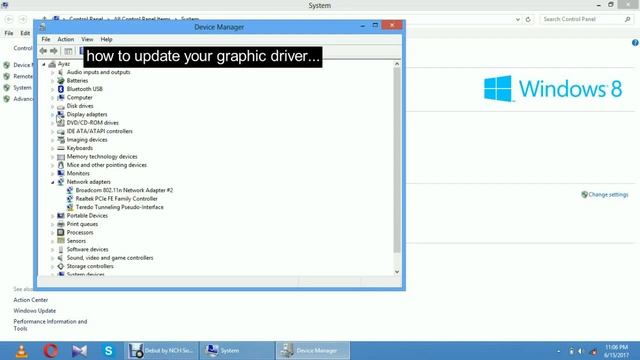Select the Imaging devices icon
Viewport: 640px width, 360px height.
click(x=61, y=140)
